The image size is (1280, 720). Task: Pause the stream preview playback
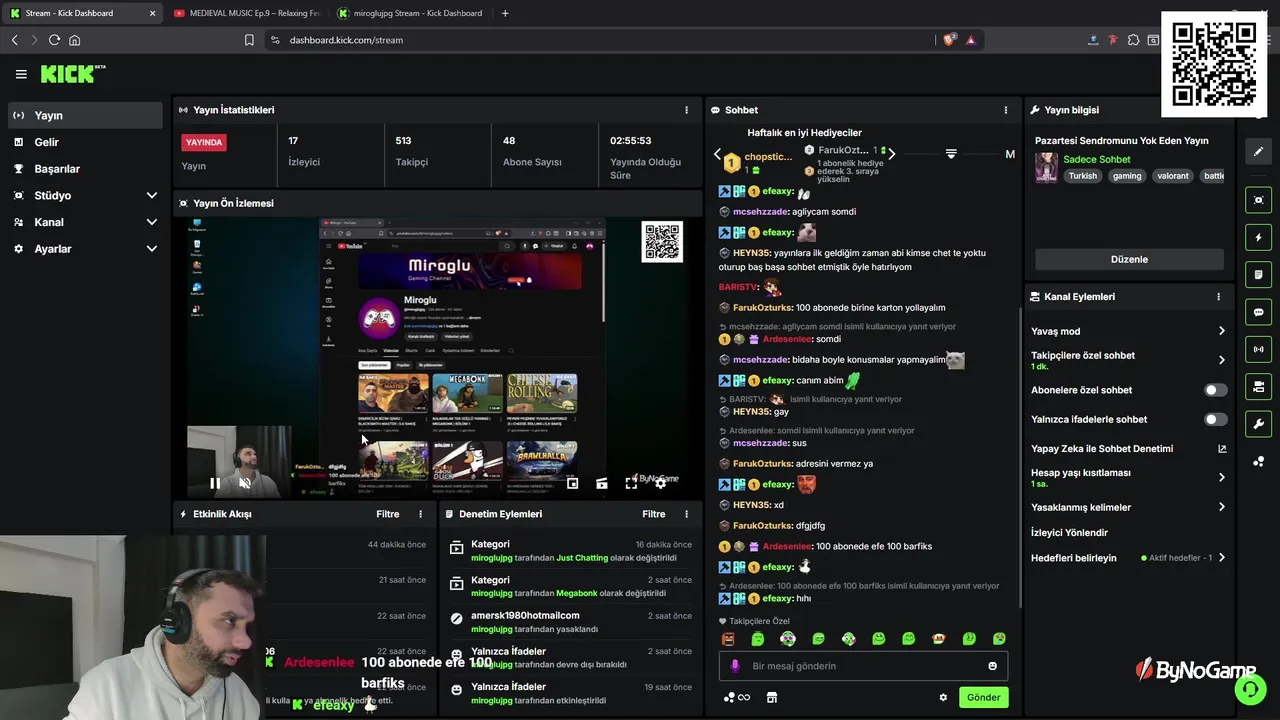(x=215, y=483)
